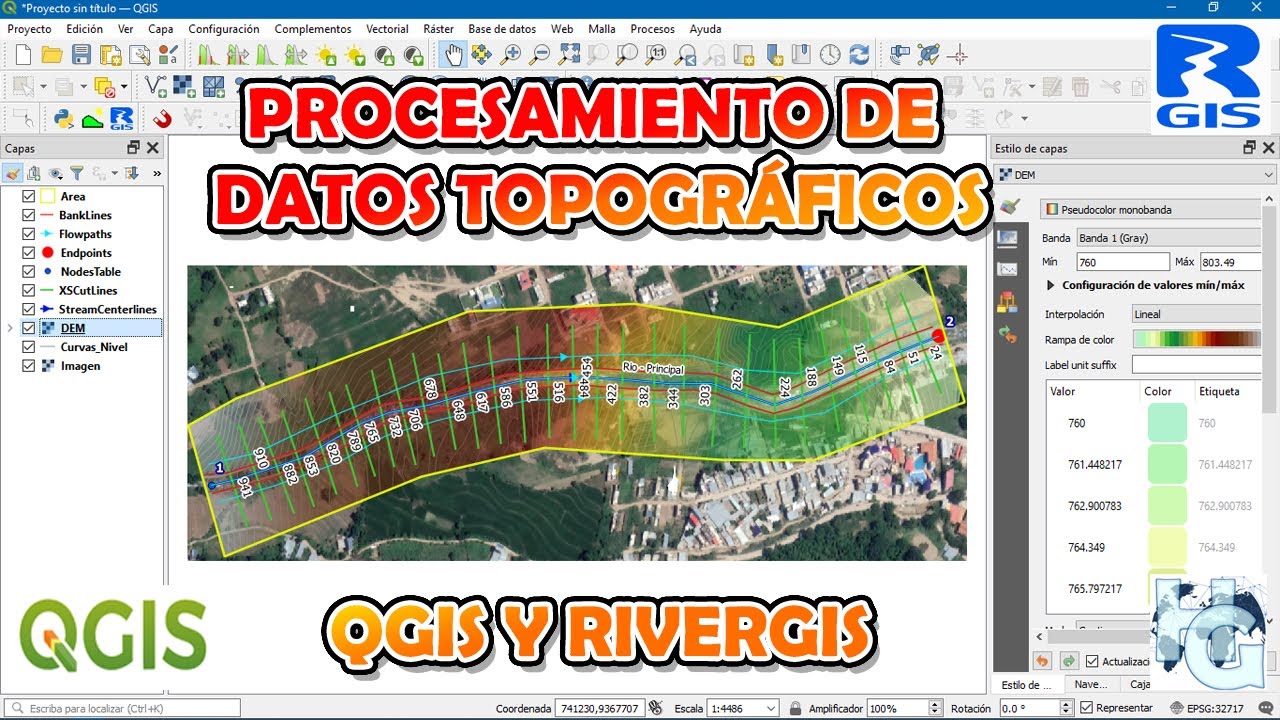1280x720 pixels.
Task: Open the Vectorial menu
Action: click(x=387, y=29)
